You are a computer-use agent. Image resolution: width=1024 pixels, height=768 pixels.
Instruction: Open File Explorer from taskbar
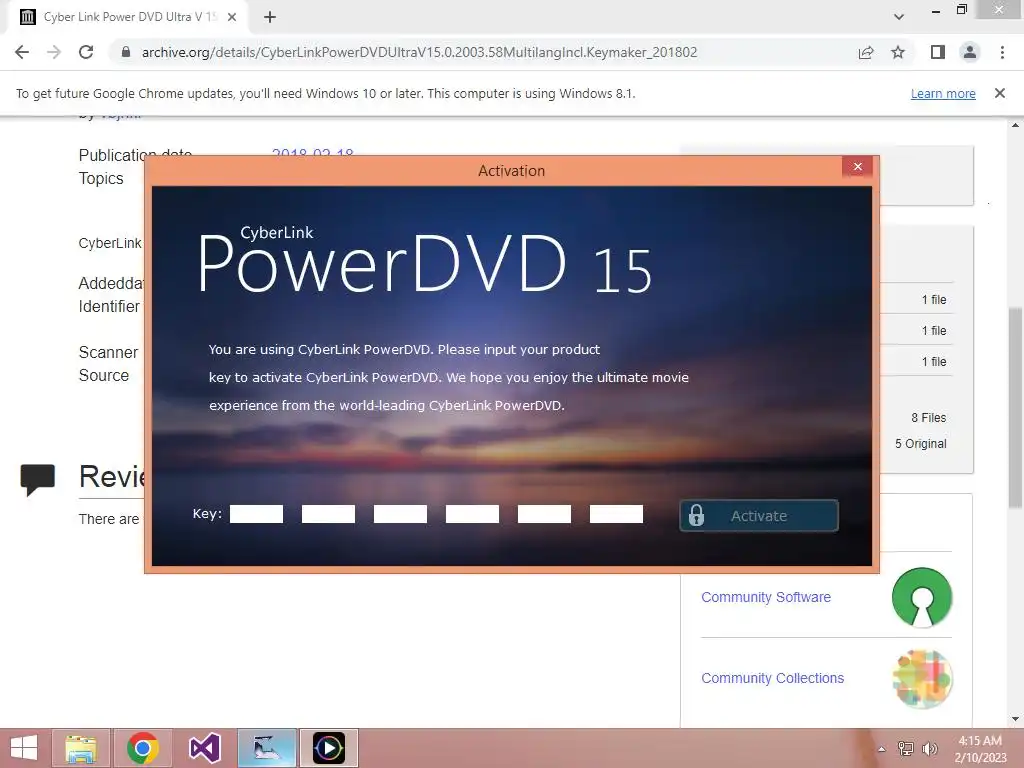[81, 748]
